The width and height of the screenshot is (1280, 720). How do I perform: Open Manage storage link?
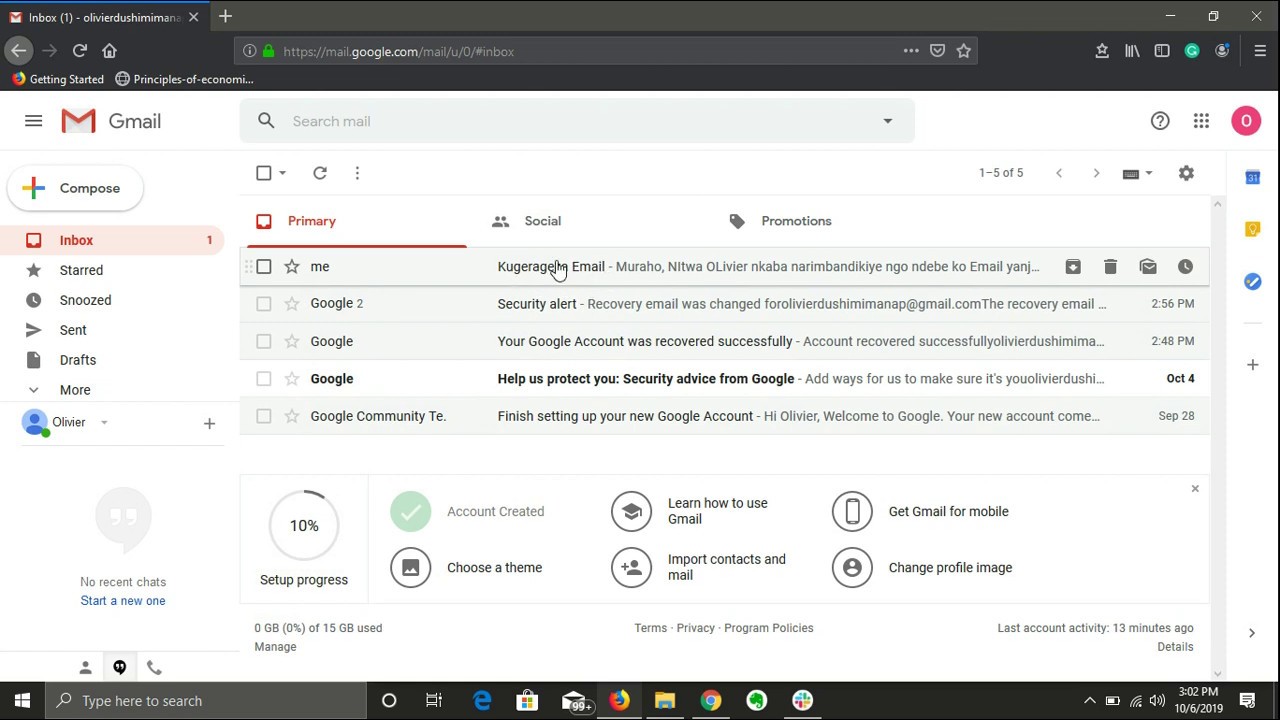[x=275, y=647]
